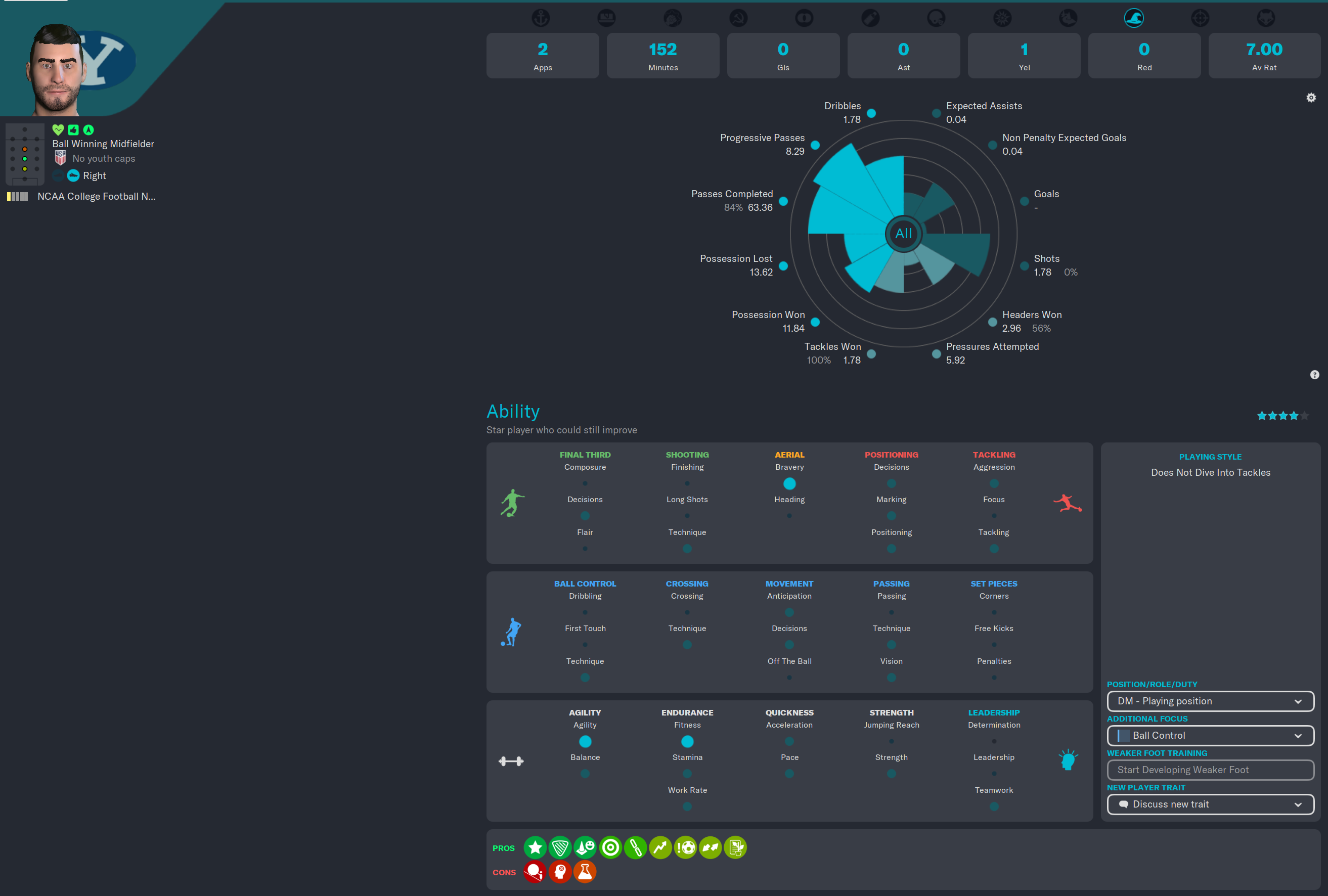Click the flask cons icon
The image size is (1328, 896).
[x=585, y=872]
